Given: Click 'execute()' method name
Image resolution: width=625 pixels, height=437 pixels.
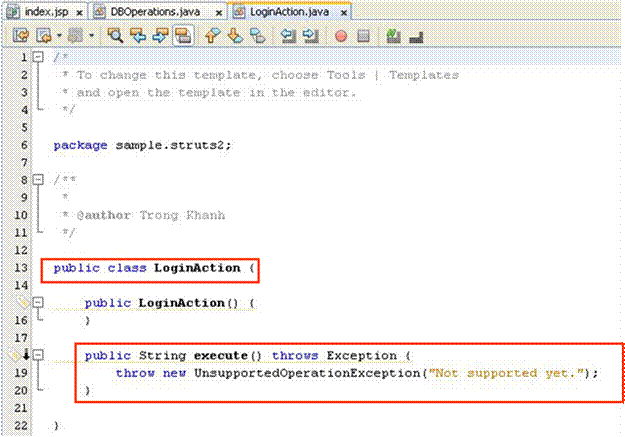Looking at the screenshot, I should 228,355.
